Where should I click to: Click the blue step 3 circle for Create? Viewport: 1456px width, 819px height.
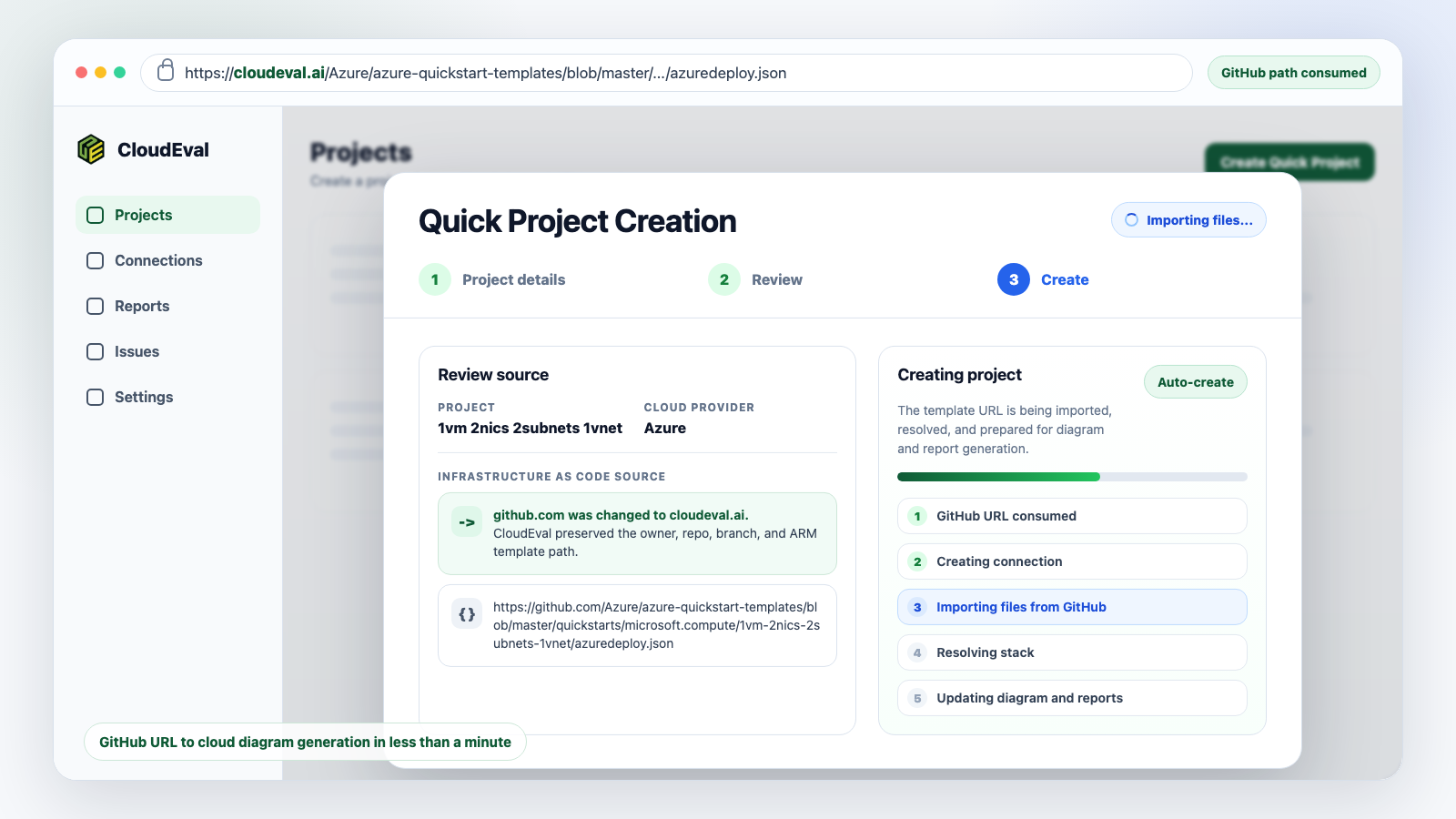point(1014,279)
